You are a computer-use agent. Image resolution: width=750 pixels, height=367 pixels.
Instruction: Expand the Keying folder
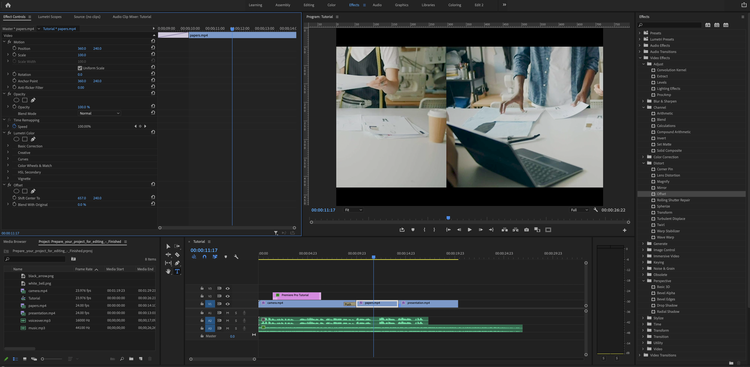click(x=644, y=262)
